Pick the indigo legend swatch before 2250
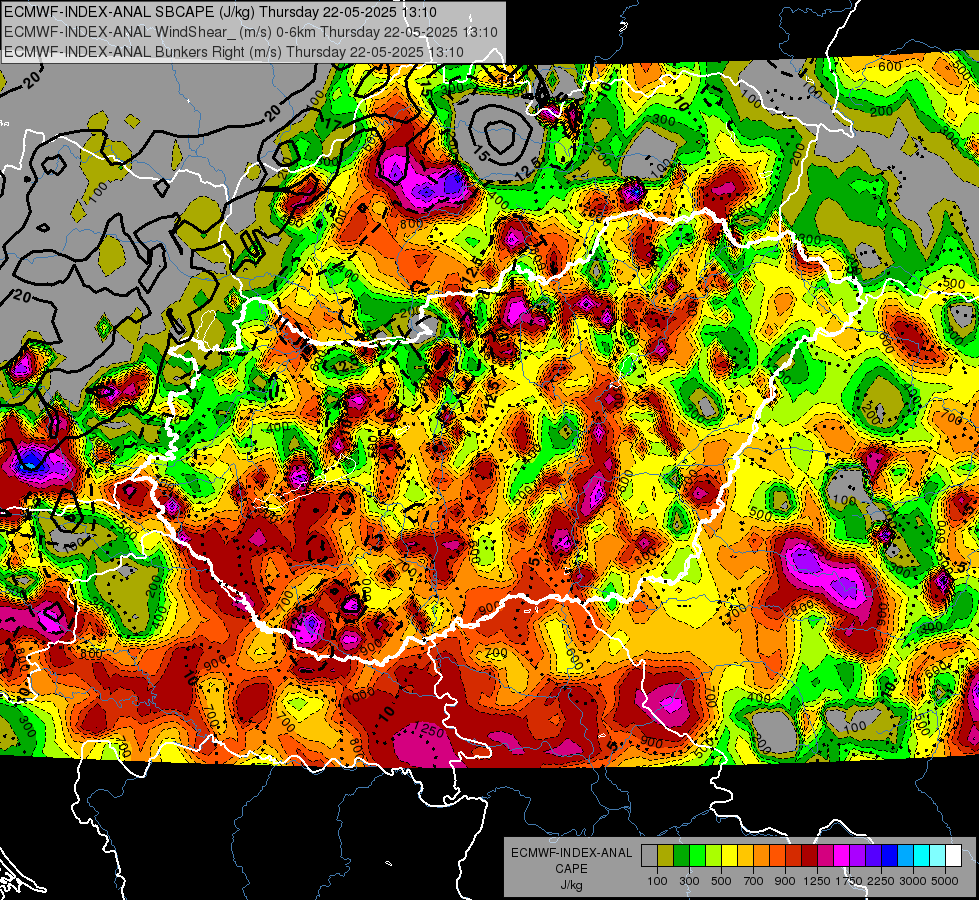This screenshot has width=979, height=900. [x=873, y=855]
